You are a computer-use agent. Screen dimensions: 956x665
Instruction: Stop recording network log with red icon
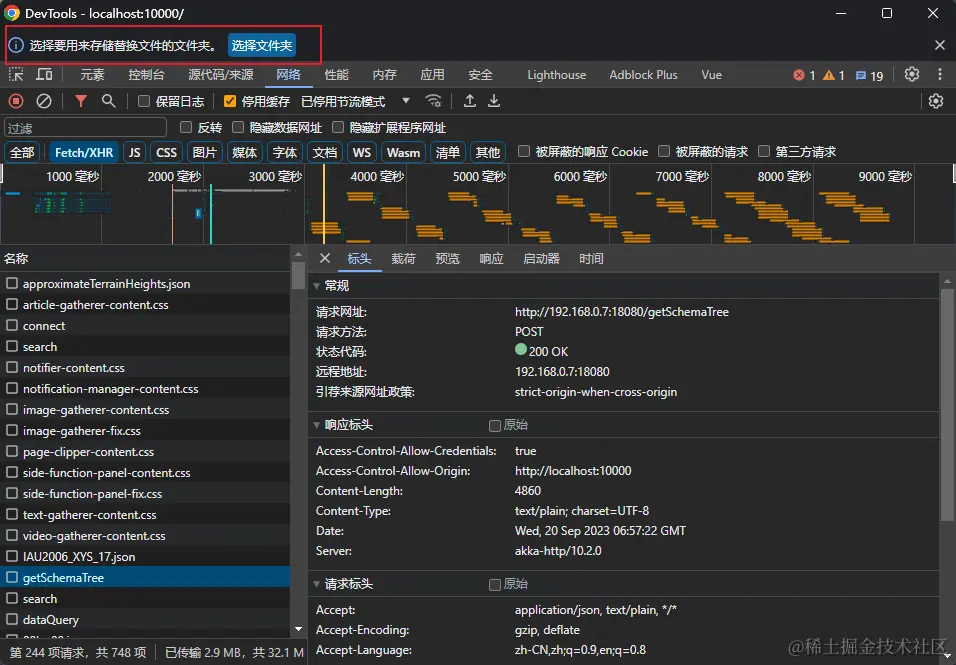(x=16, y=101)
